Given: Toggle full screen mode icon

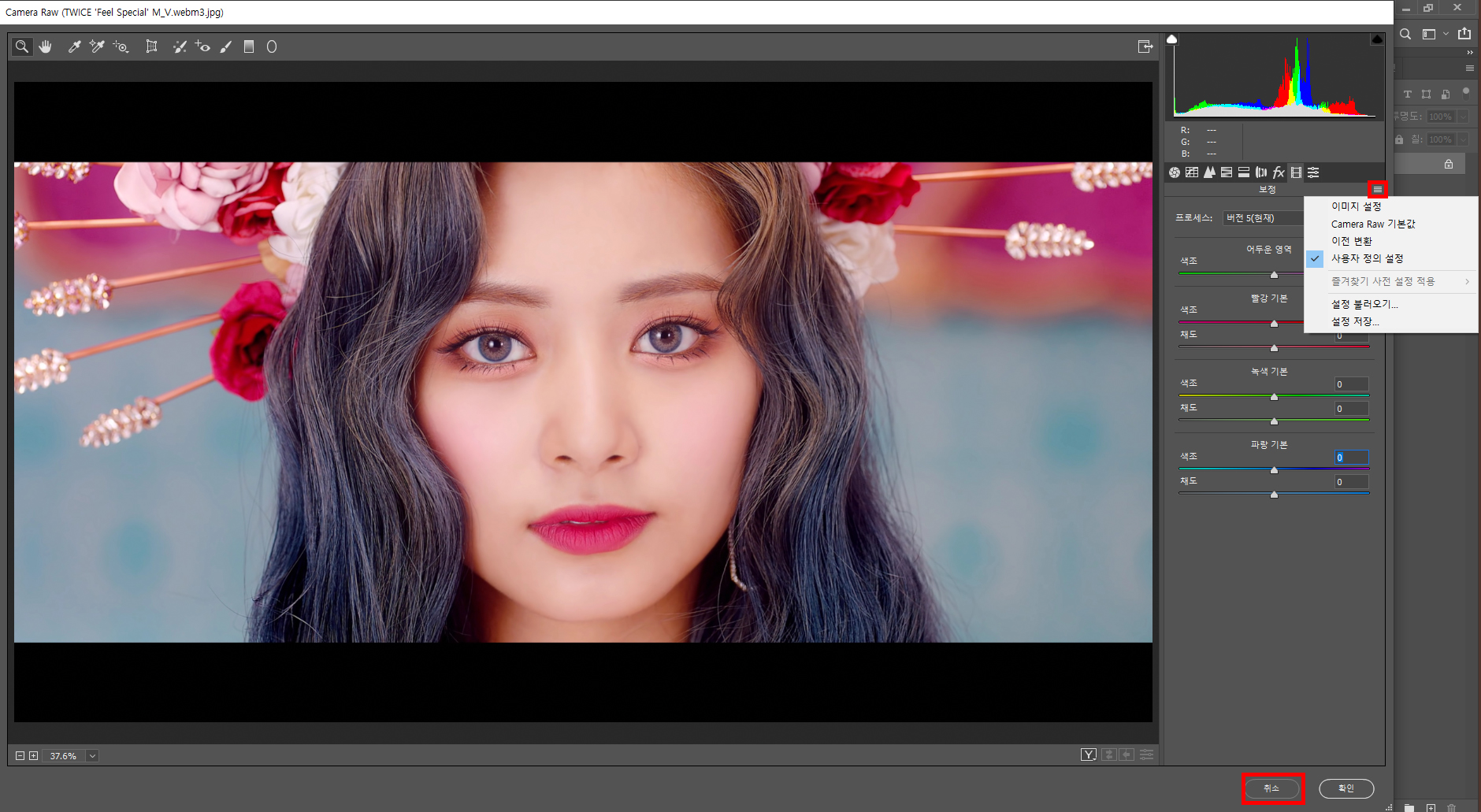Looking at the screenshot, I should 1145,46.
